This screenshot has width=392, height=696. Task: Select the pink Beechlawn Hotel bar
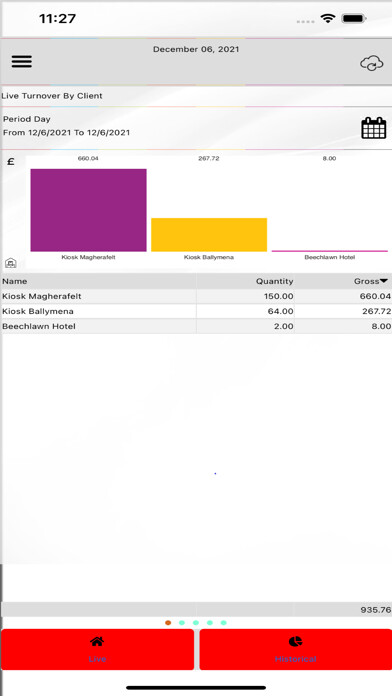coord(329,251)
